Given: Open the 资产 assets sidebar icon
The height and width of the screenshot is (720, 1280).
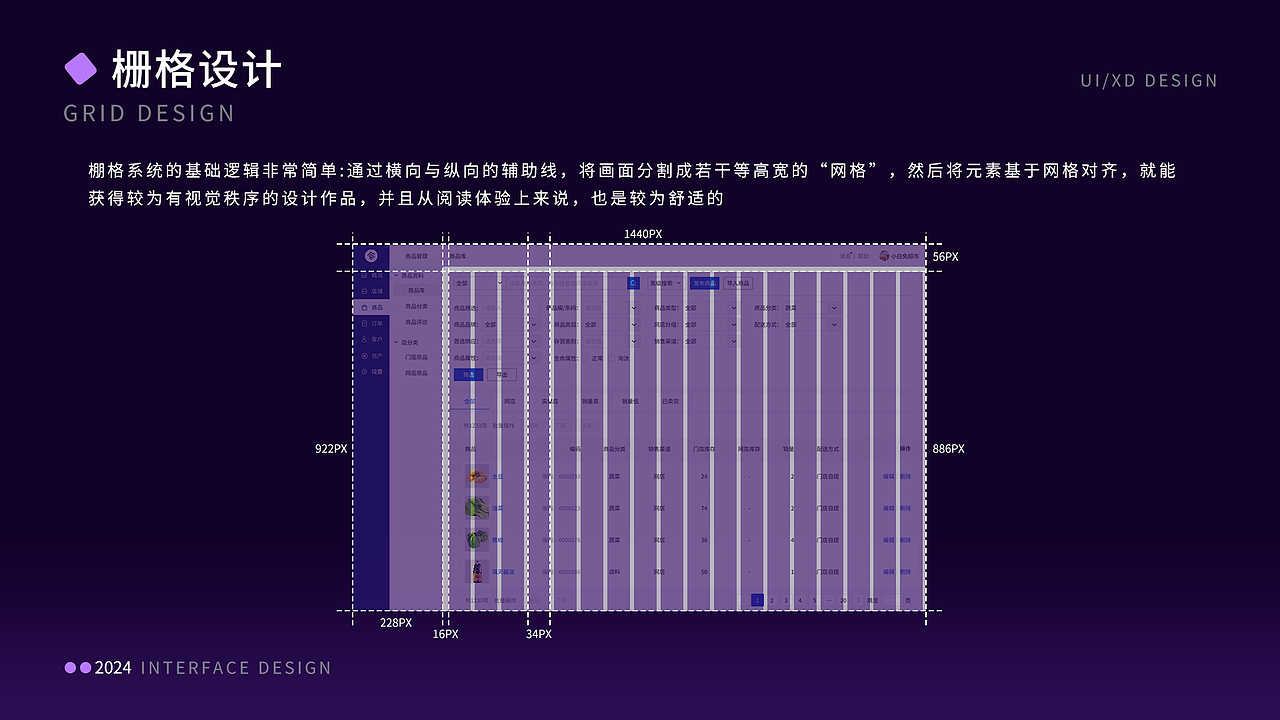Looking at the screenshot, I should [x=364, y=355].
